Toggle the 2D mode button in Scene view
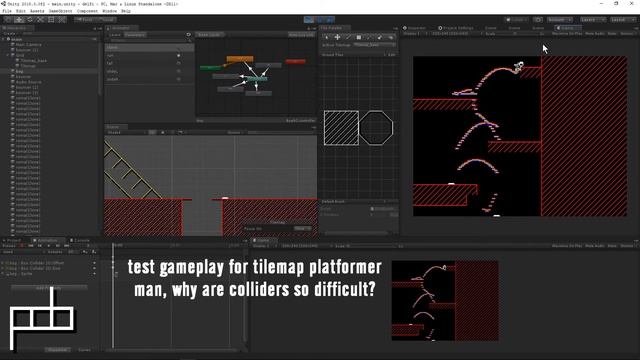Screen dimensions: 640x360 coord(152,132)
